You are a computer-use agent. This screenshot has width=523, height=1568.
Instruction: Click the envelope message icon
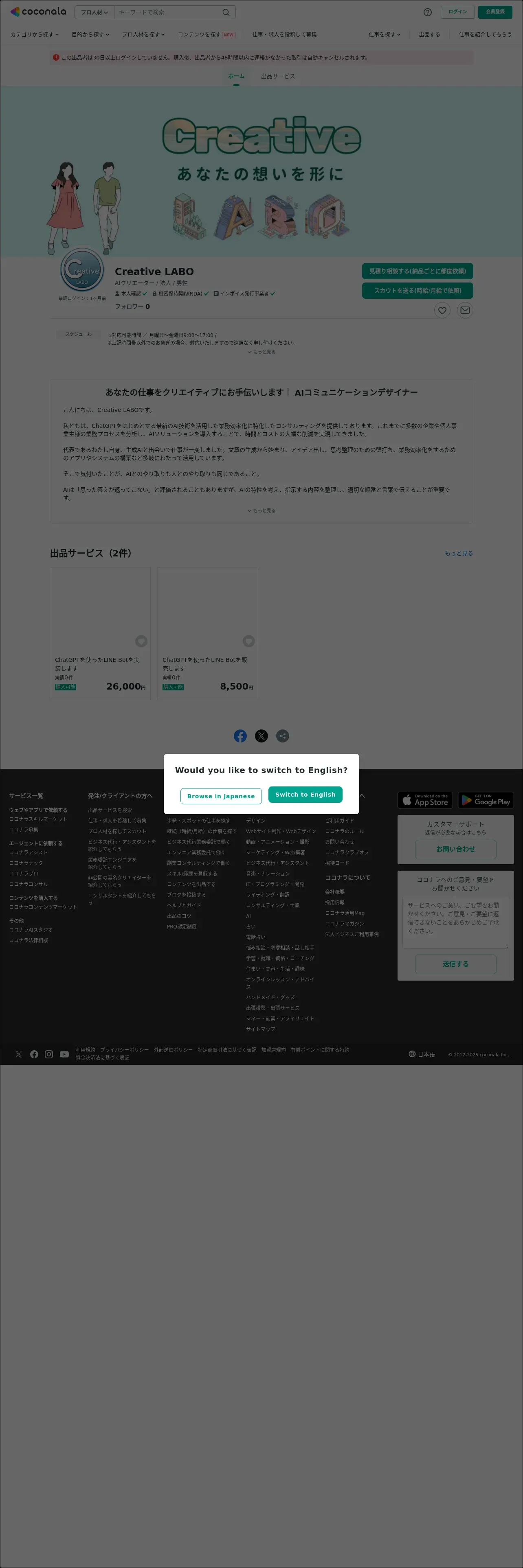[465, 311]
